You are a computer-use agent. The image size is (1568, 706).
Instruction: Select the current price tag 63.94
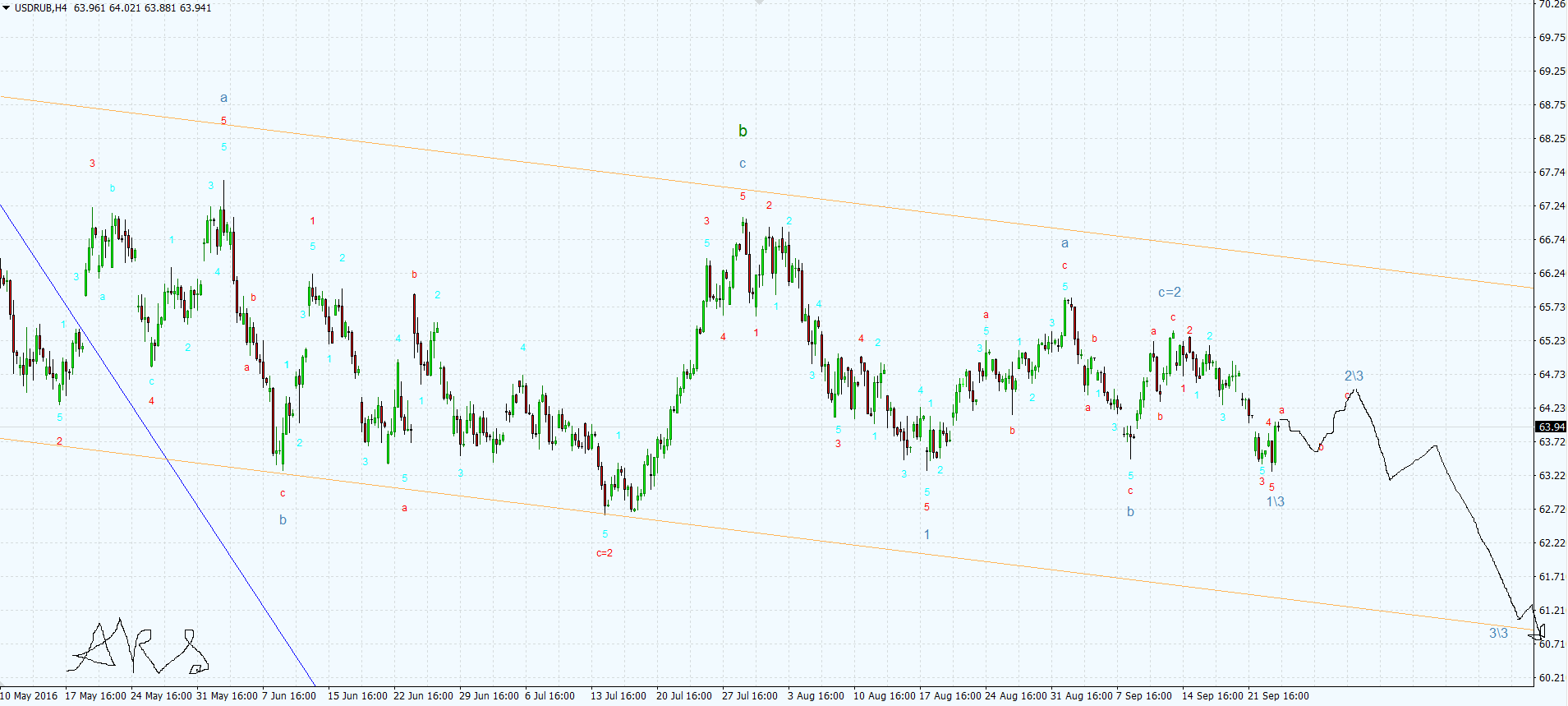(1552, 427)
